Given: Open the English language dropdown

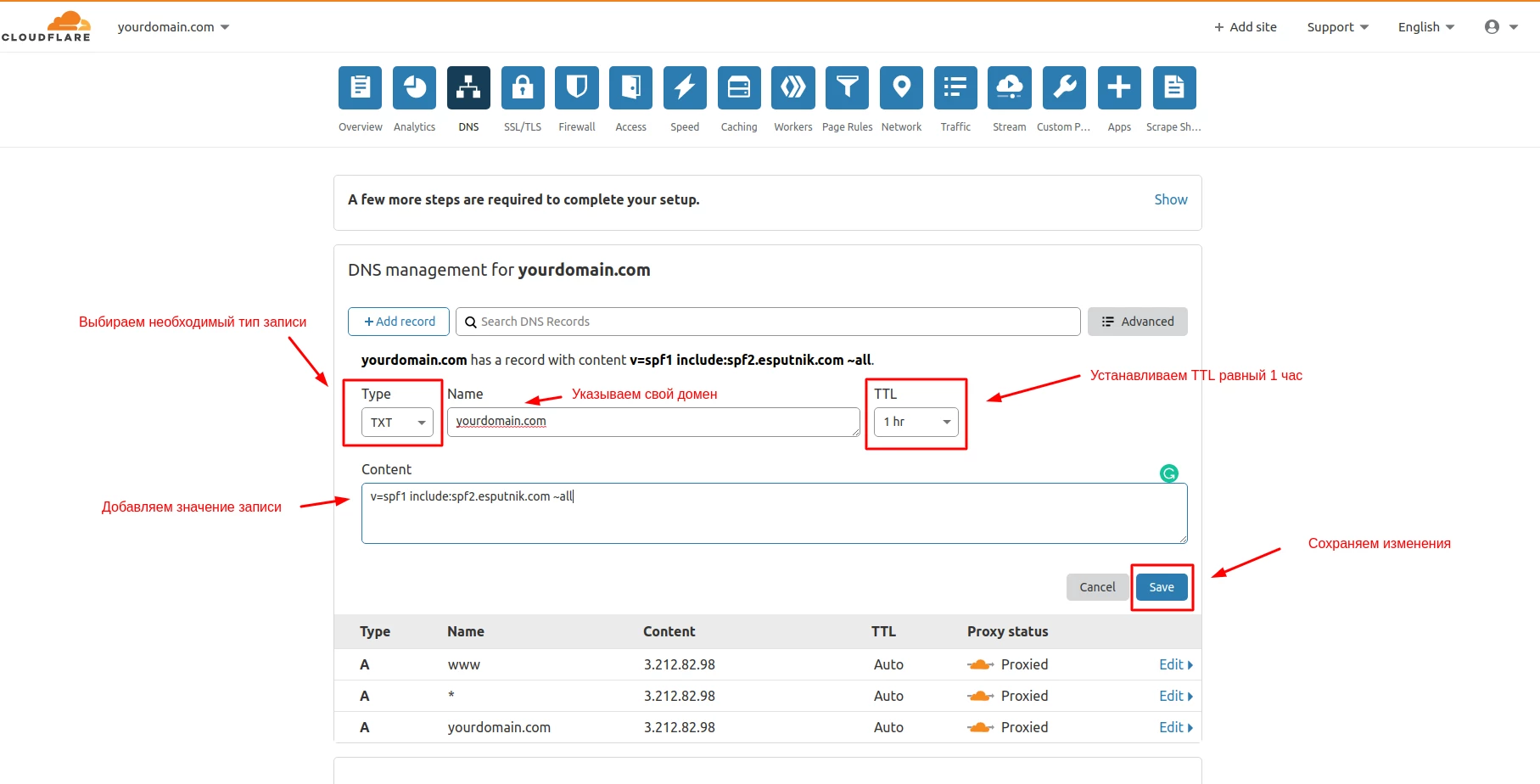Looking at the screenshot, I should click(x=1425, y=27).
